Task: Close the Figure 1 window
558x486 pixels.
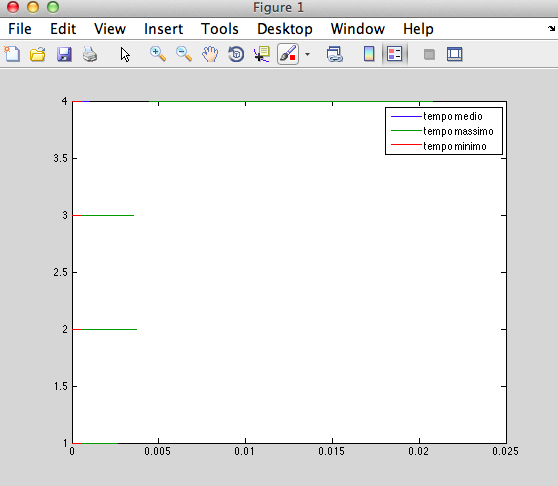Action: 13,7
